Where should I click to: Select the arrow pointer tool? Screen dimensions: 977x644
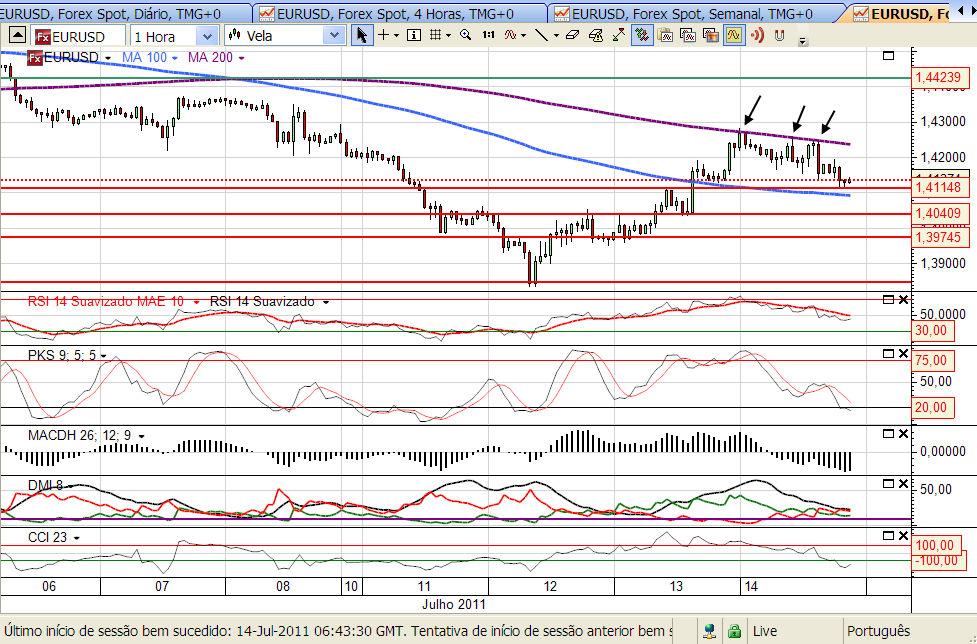coord(361,36)
